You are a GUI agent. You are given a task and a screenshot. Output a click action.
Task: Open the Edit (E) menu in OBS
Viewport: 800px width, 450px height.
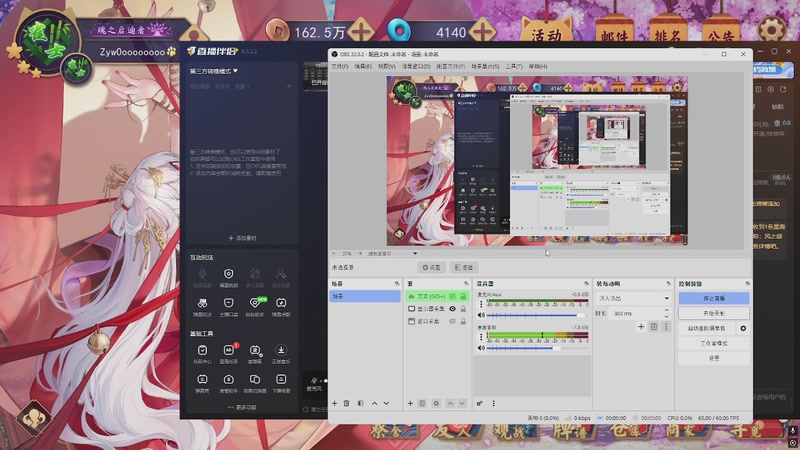click(x=363, y=66)
